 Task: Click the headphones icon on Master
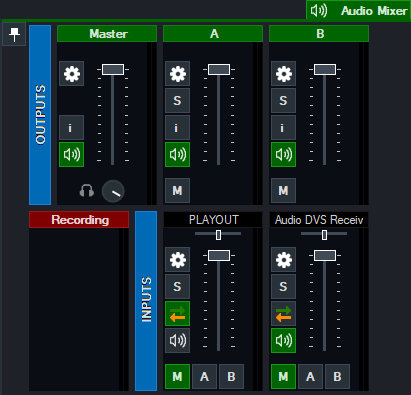(87, 191)
